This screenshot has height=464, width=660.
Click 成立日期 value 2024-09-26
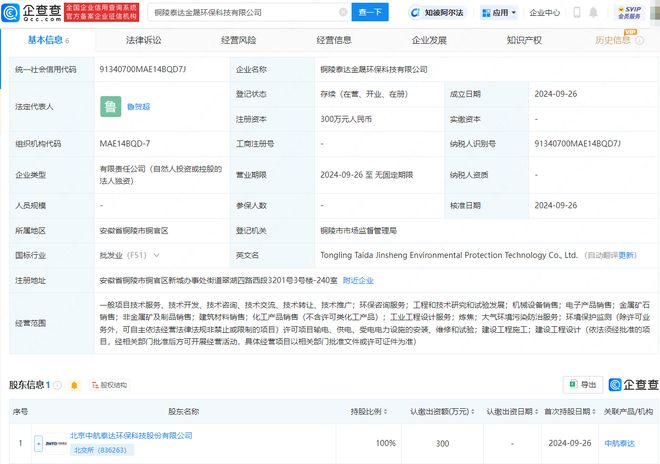coord(556,94)
